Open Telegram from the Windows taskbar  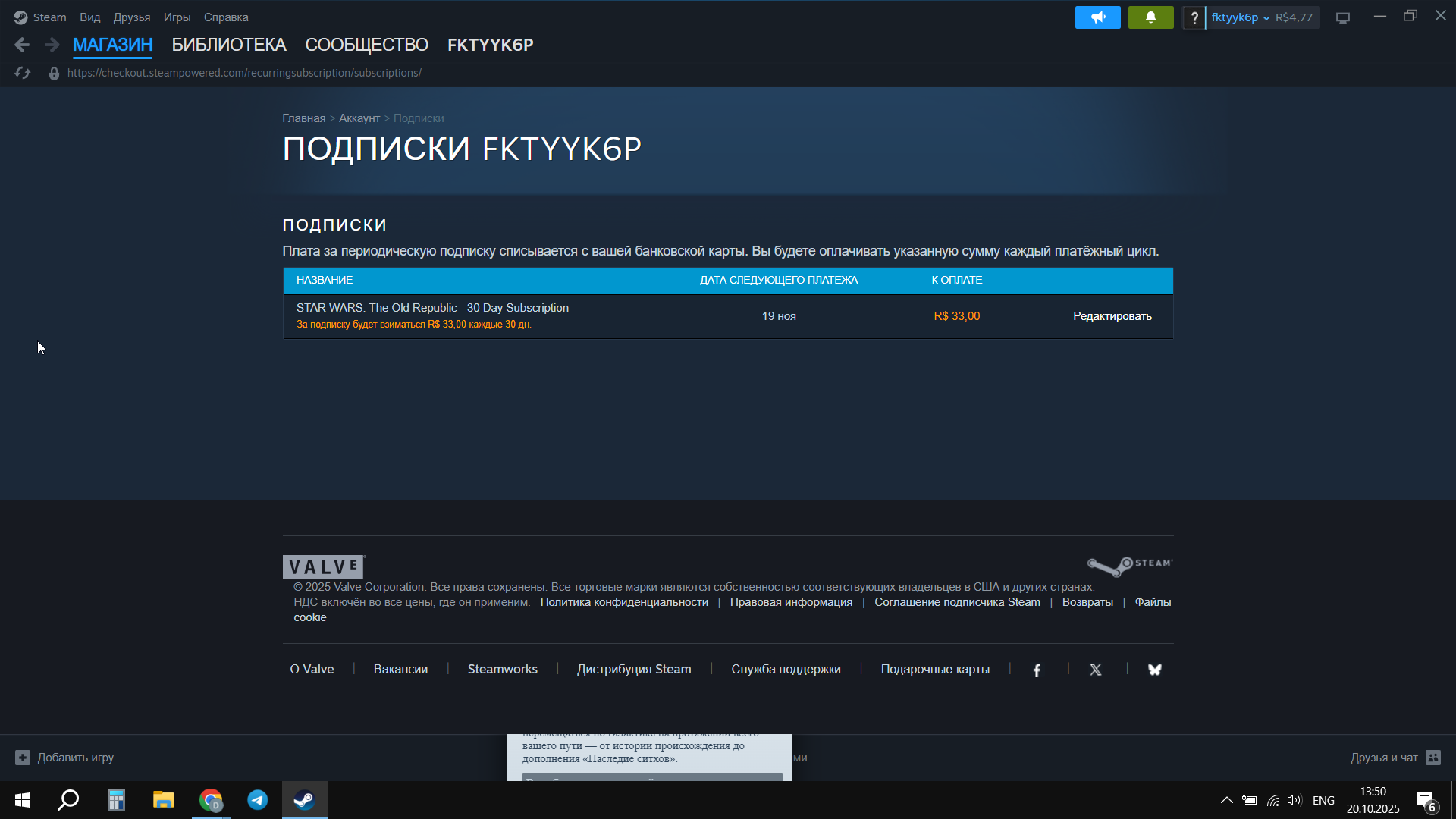click(x=258, y=800)
